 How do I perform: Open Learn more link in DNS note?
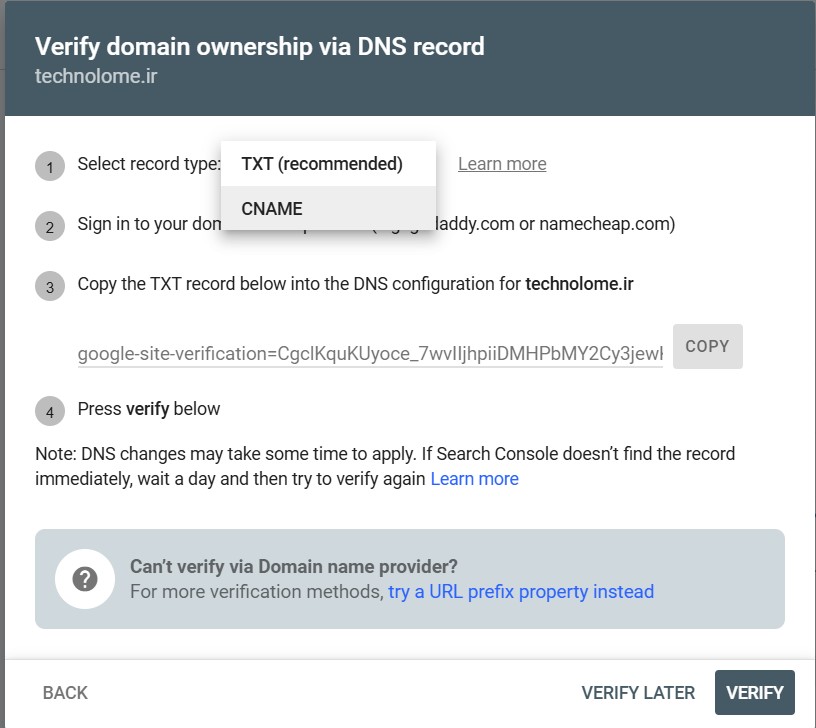(474, 479)
